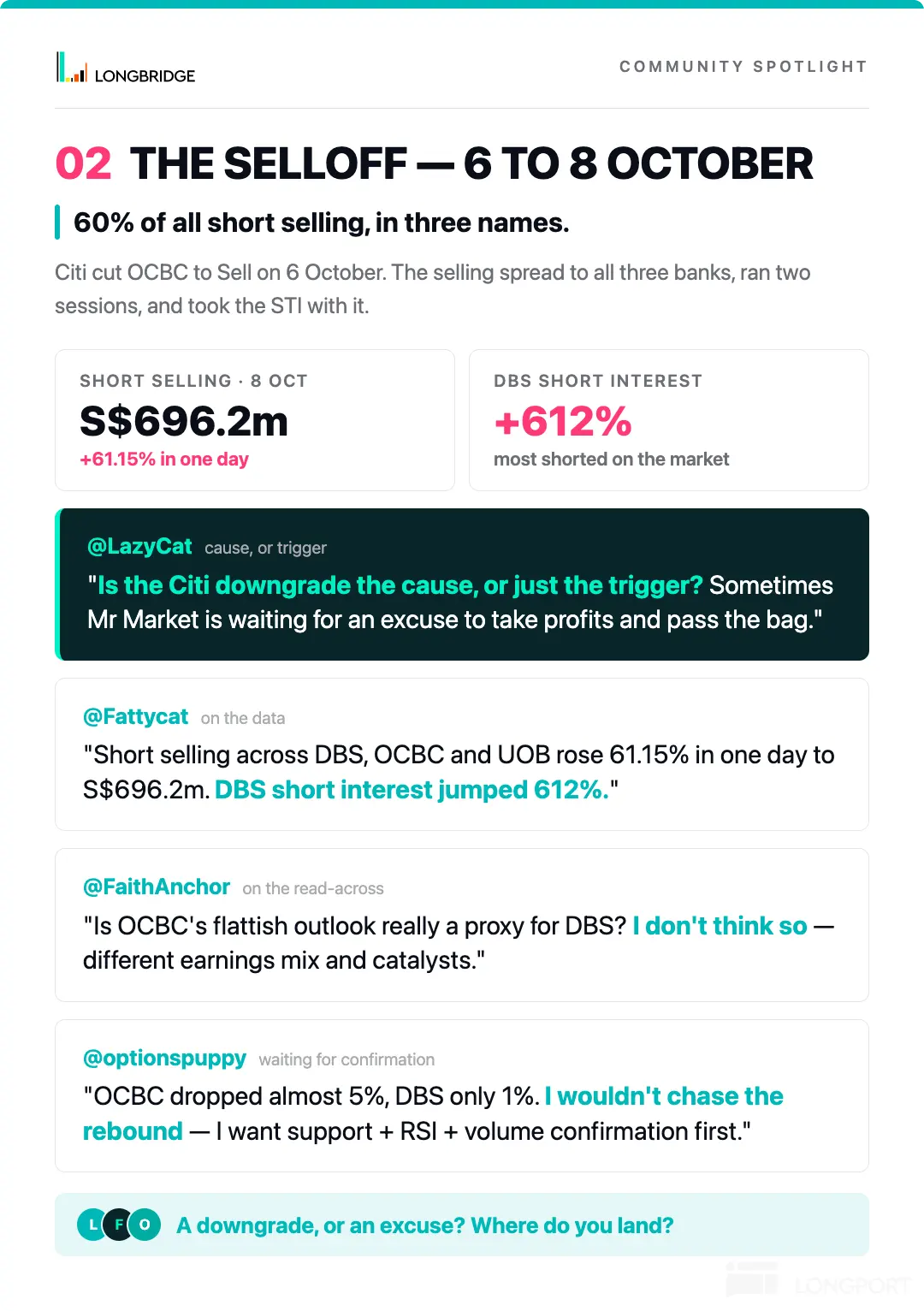Image resolution: width=924 pixels, height=1311 pixels.
Task: Click the Longbridge logo icon
Action: coord(72,68)
